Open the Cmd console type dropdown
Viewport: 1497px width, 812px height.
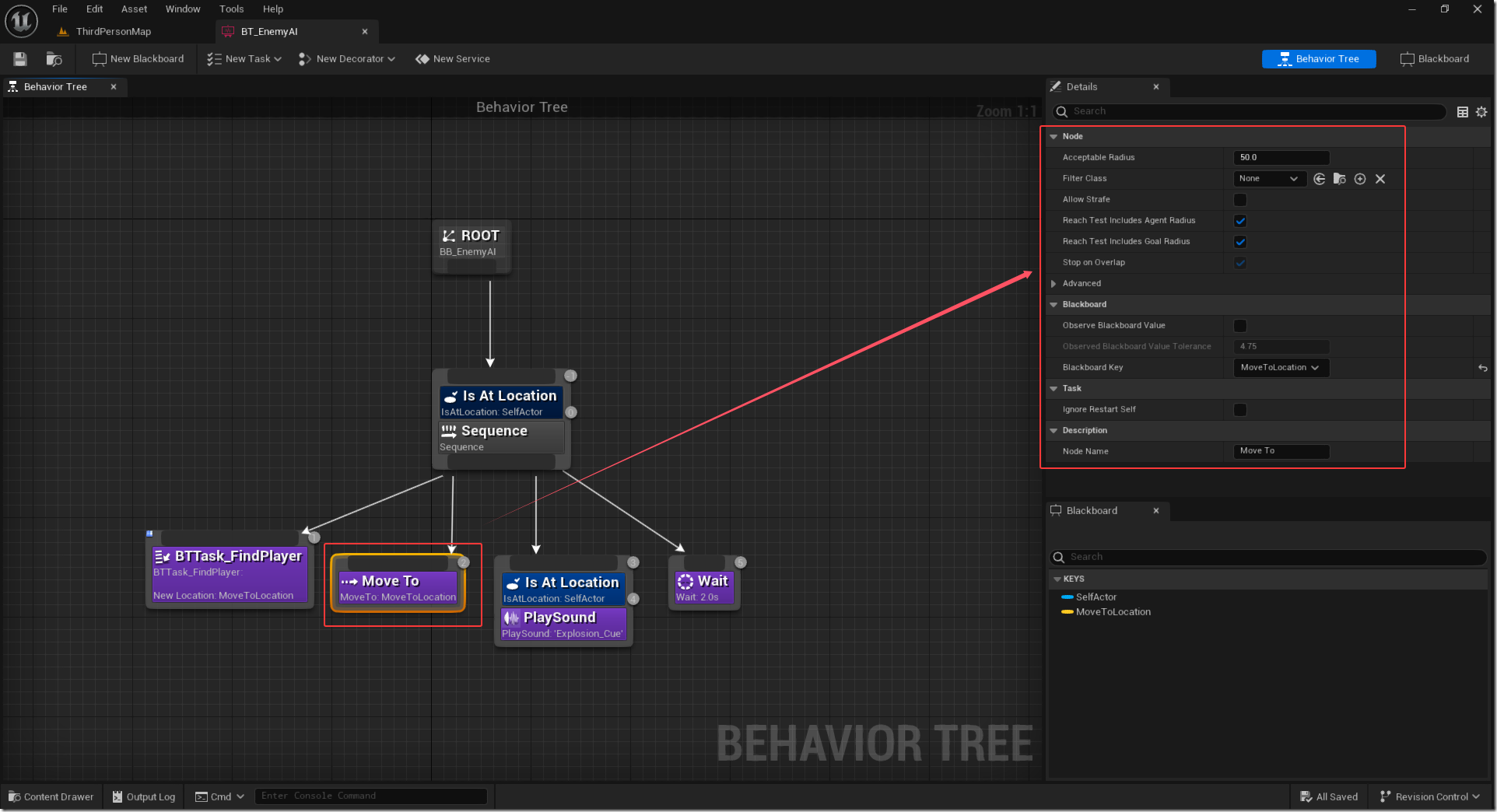tap(219, 797)
